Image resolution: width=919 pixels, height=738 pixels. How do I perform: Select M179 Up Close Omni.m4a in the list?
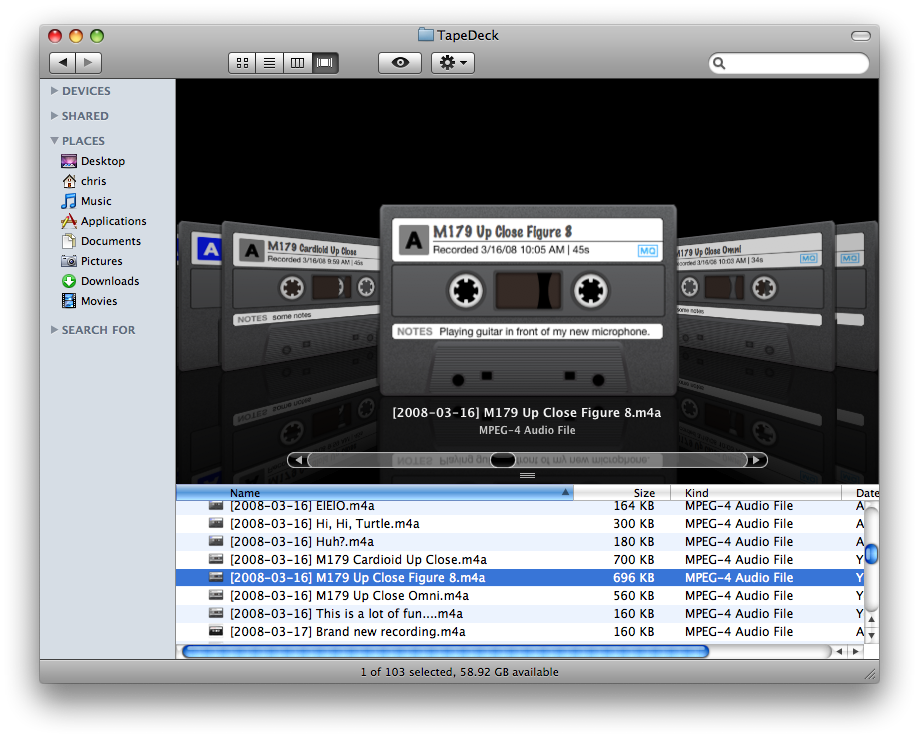[x=520, y=596]
